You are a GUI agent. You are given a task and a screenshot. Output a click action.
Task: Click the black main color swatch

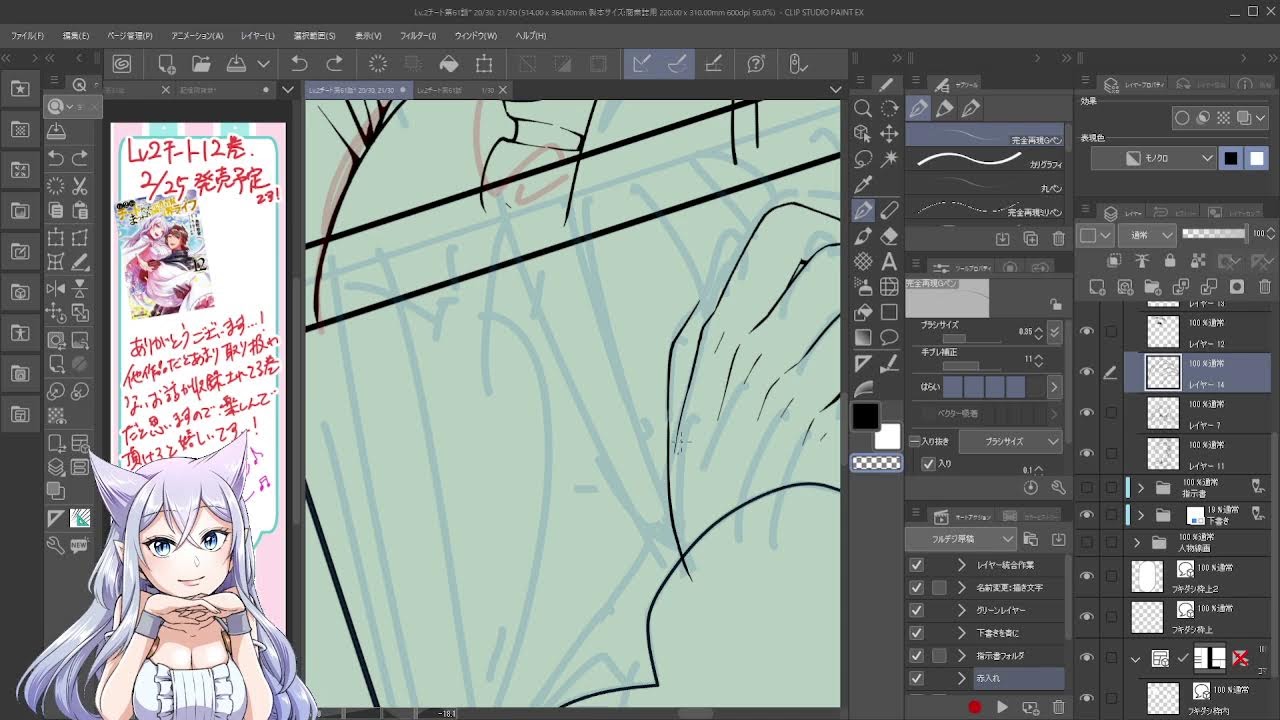pyautogui.click(x=866, y=416)
